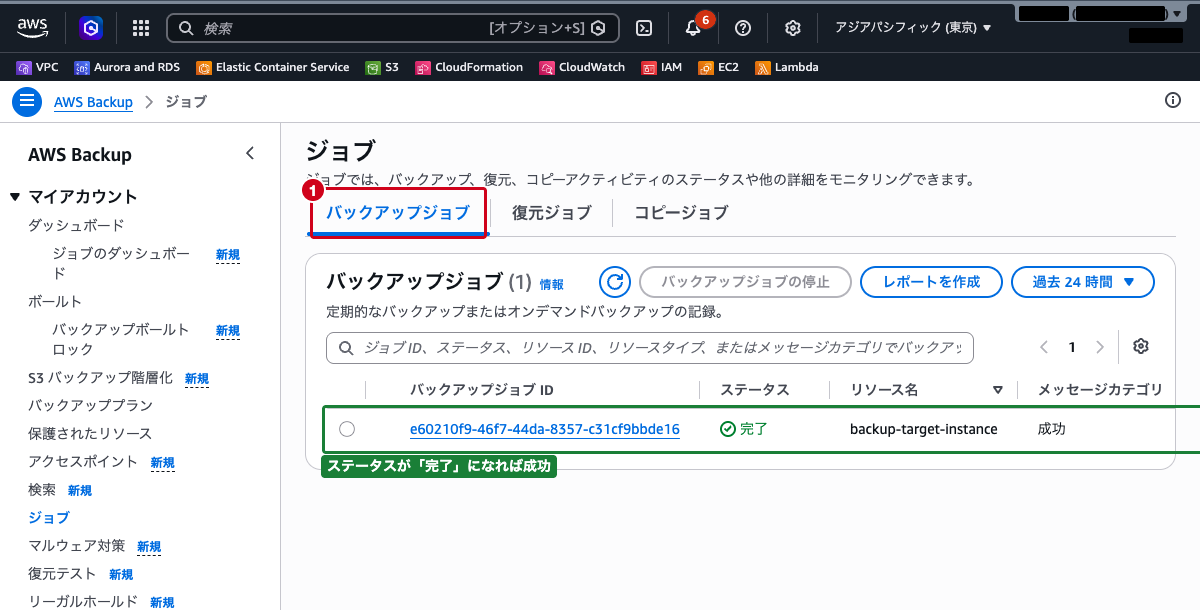
Task: Open ジョブ in sidebar
Action: click(49, 517)
